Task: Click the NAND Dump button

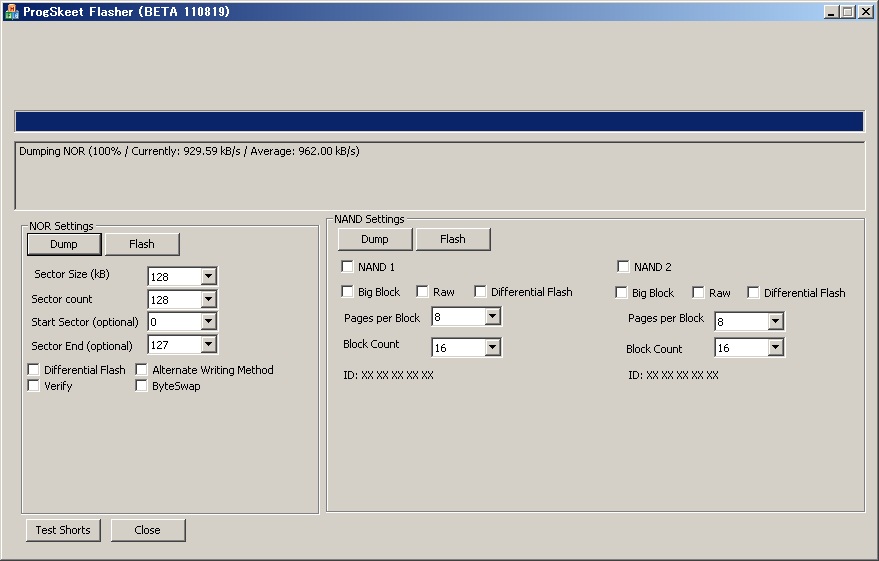Action: pos(375,239)
